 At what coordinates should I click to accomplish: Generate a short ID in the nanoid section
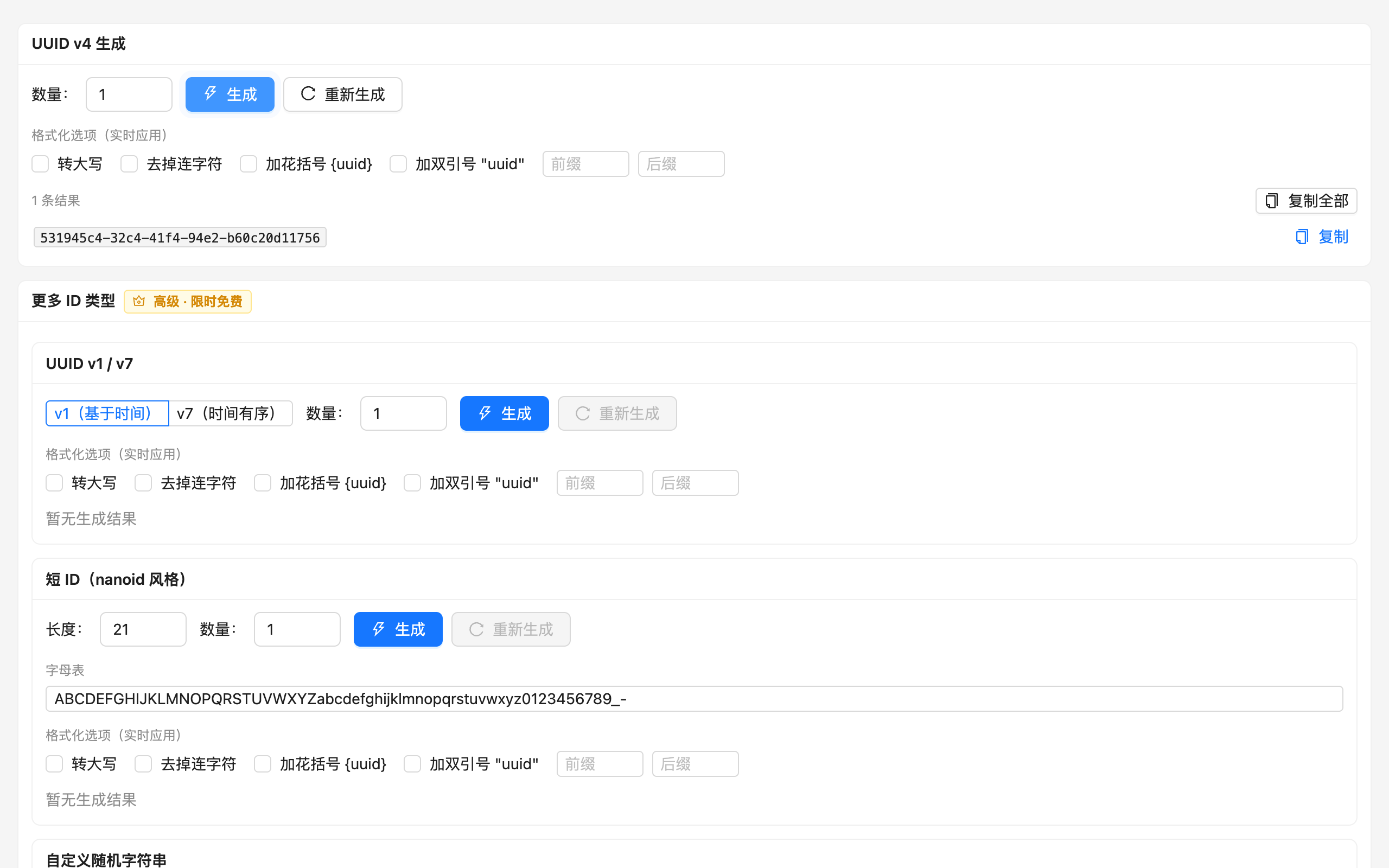pos(398,629)
